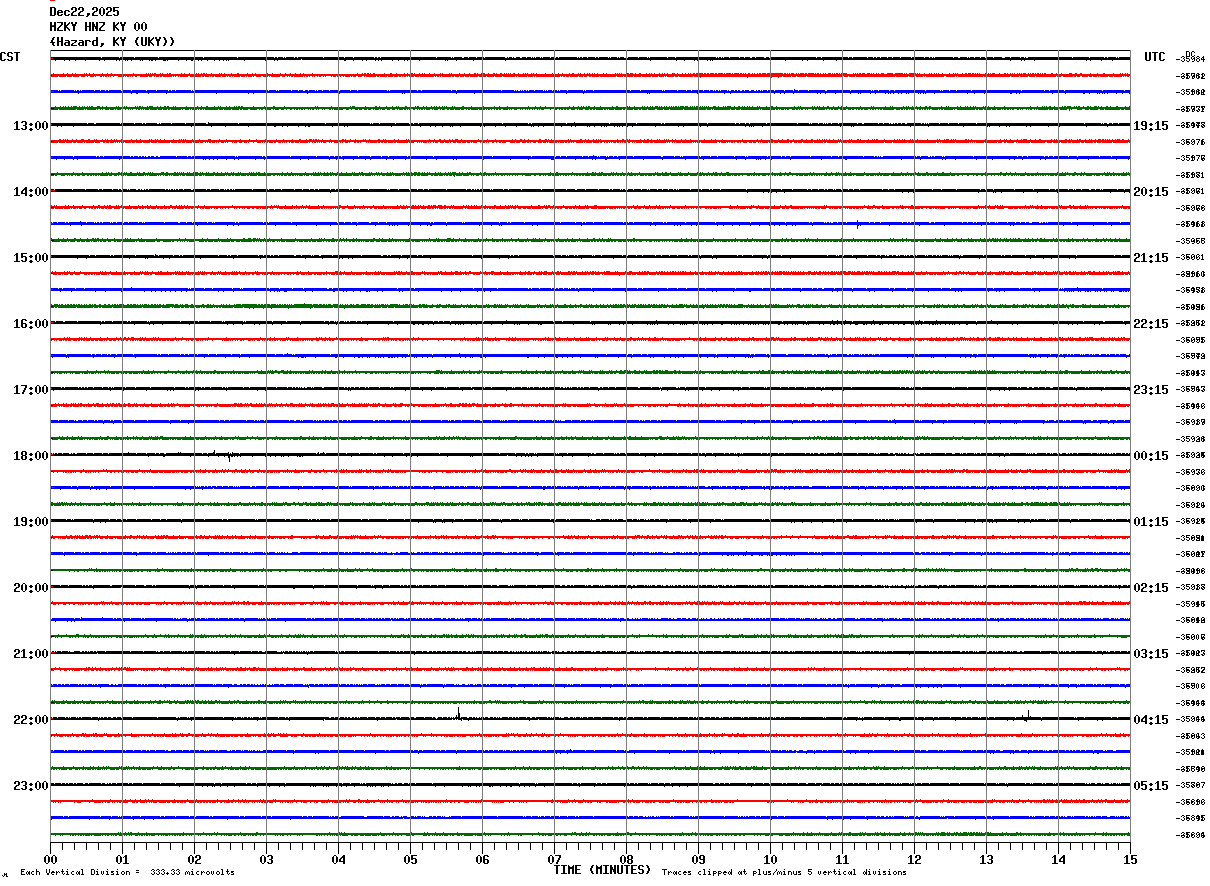Click minute tick label 03 on time axis
Viewport: 1210px width, 886px height.
(266, 859)
